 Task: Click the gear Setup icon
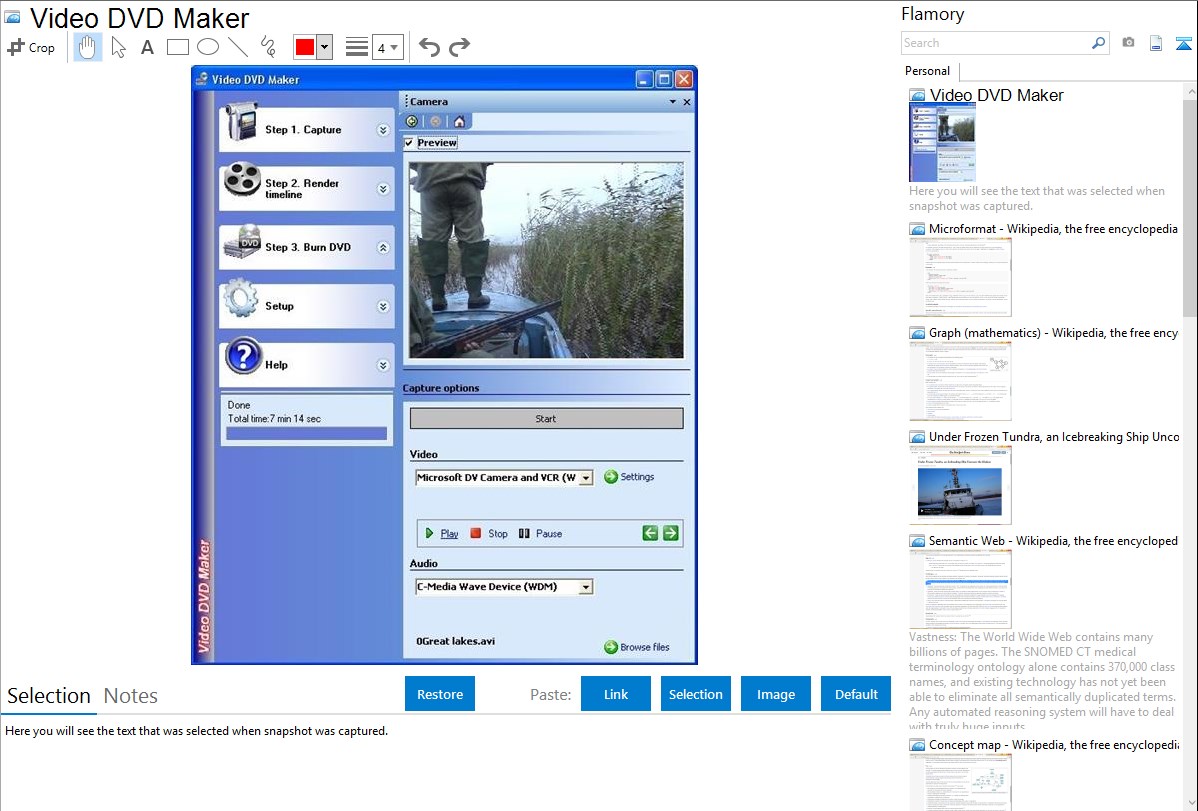click(241, 298)
